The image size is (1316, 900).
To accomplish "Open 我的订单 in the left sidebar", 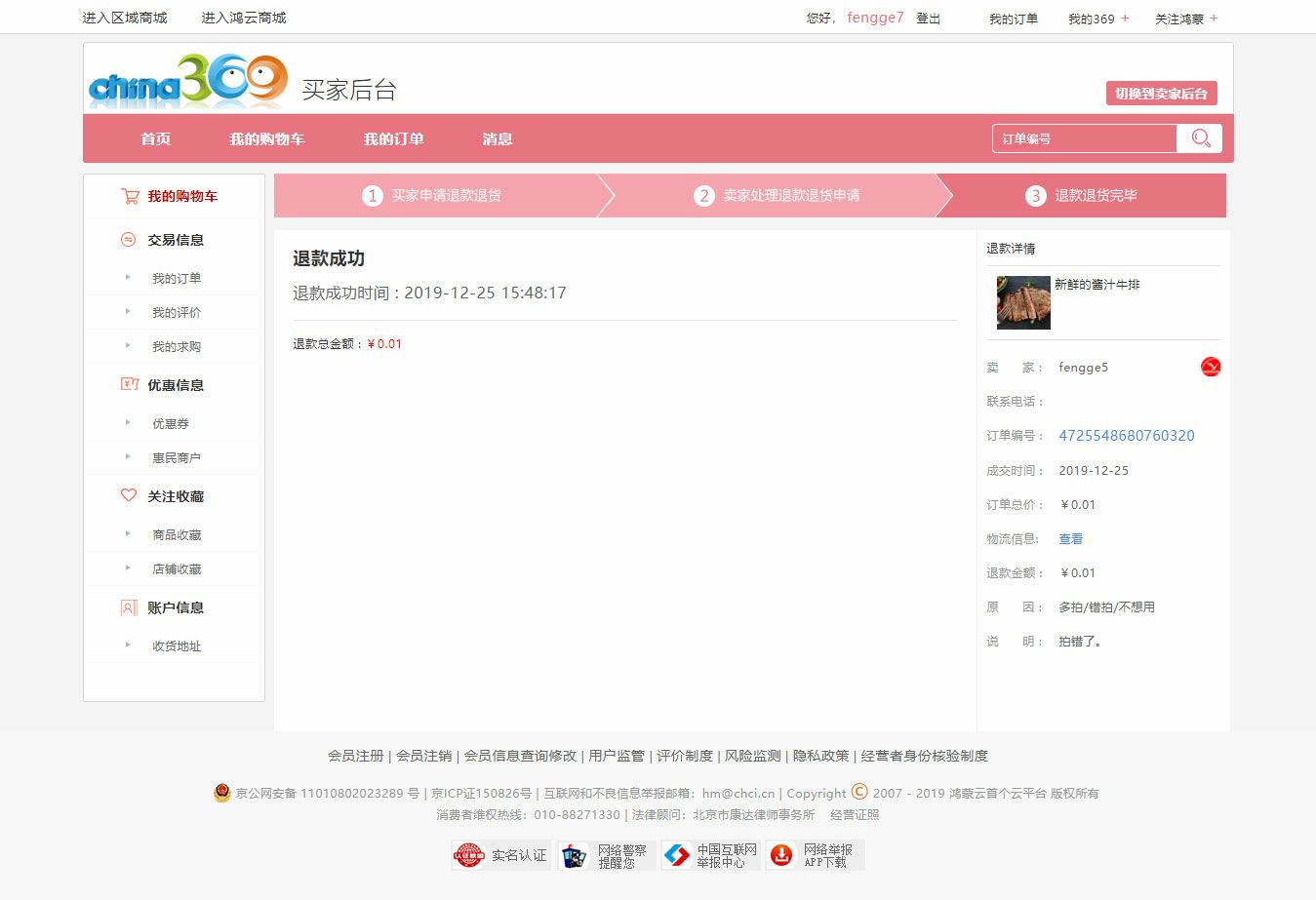I will 176,279.
